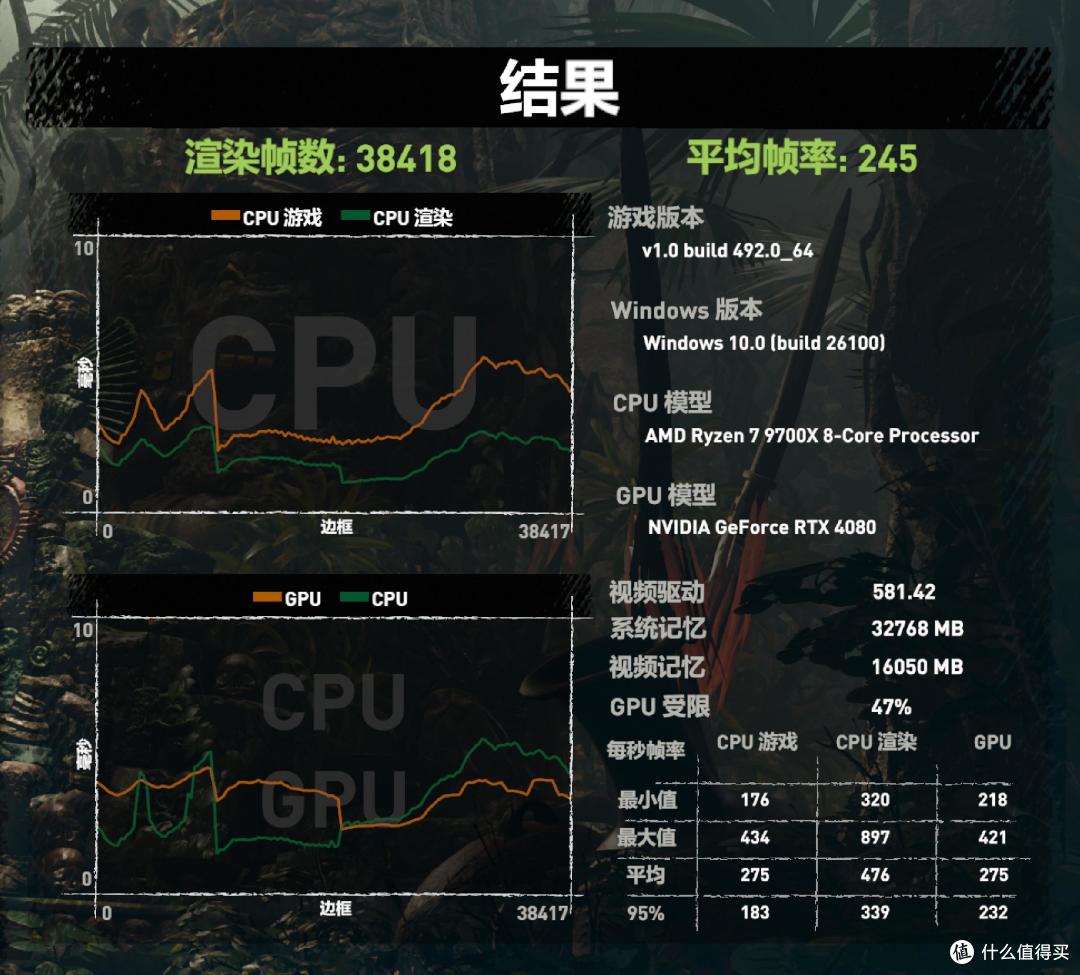Select maximum CPU render value 897

coord(875,838)
